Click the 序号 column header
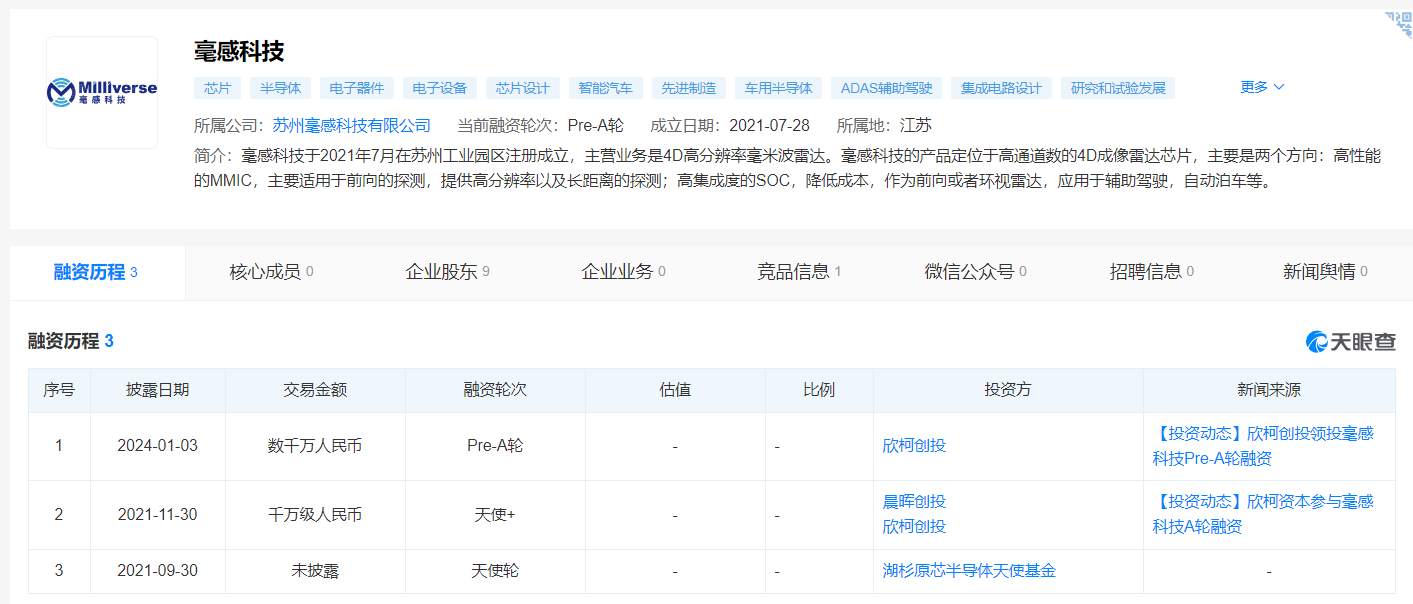Viewport: 1413px width, 604px height. (59, 390)
